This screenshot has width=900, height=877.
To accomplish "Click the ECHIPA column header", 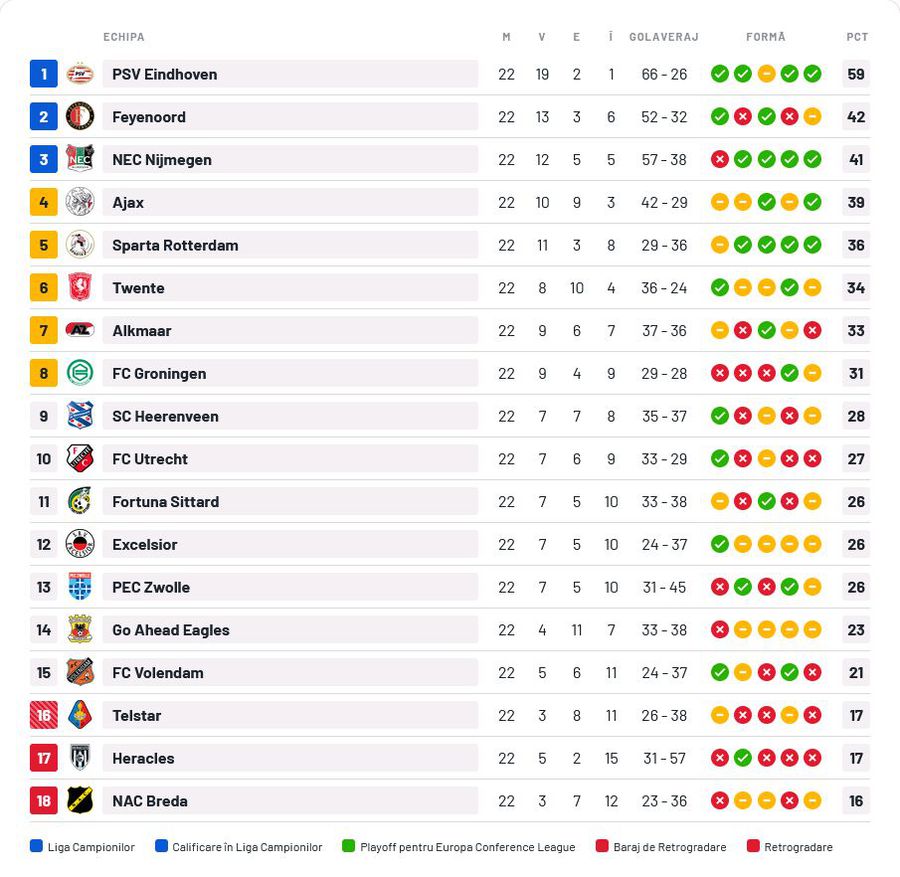I will (124, 37).
